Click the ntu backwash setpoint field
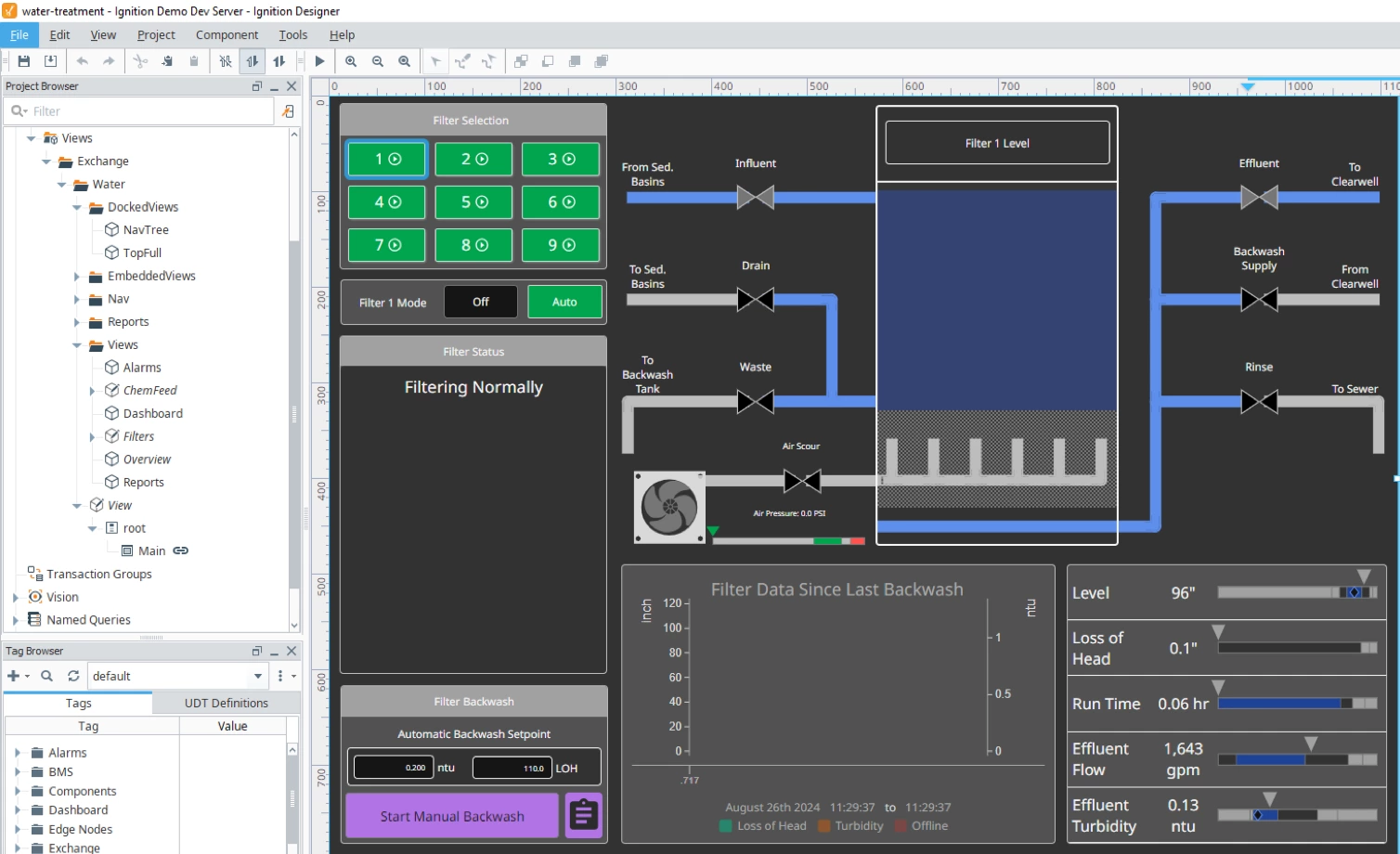Screen dimensions: 1400x854 coord(393,768)
